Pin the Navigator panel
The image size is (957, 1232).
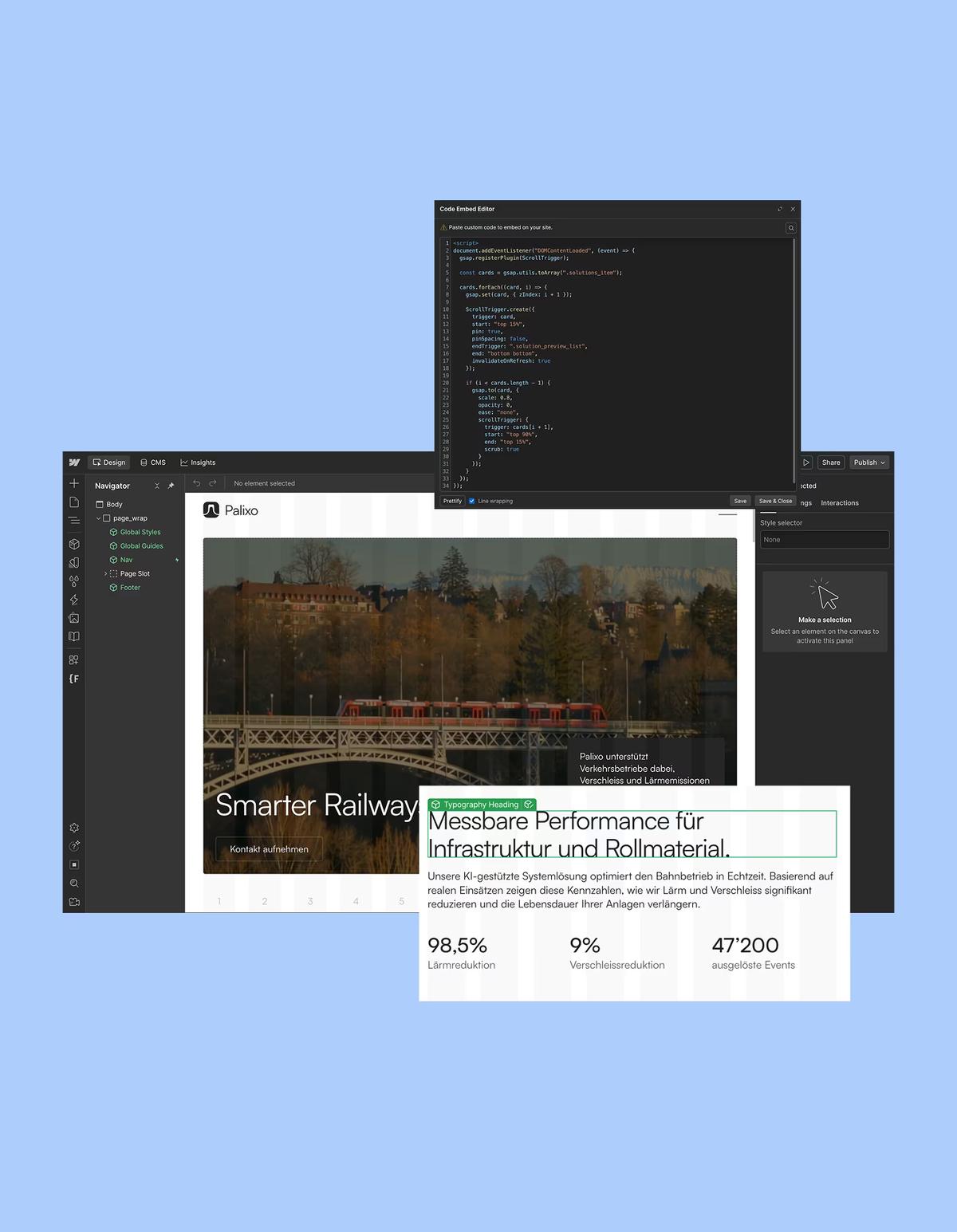tap(171, 486)
